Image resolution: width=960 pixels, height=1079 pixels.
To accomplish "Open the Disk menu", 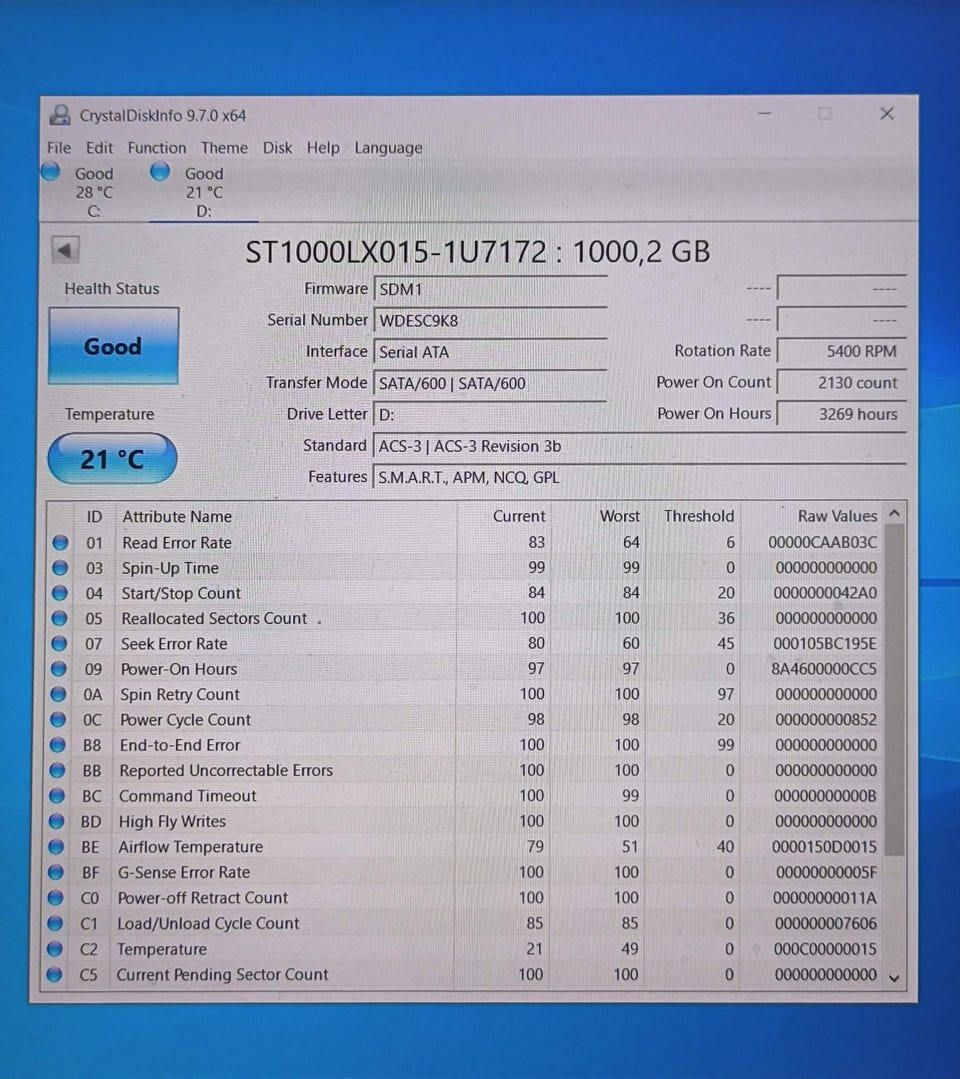I will pos(277,148).
